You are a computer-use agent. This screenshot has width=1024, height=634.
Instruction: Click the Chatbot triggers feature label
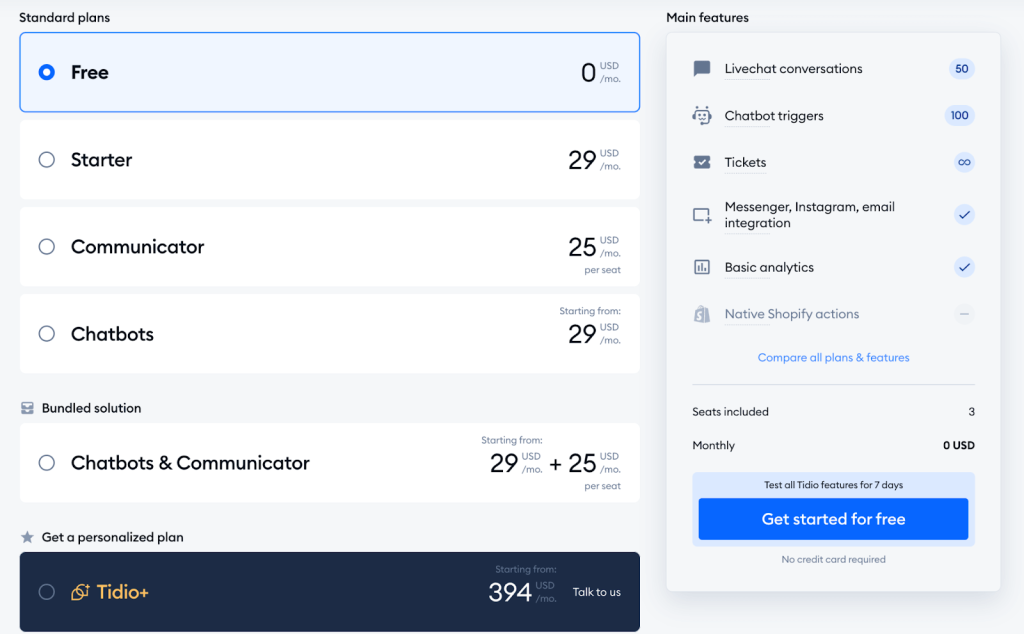tap(774, 116)
